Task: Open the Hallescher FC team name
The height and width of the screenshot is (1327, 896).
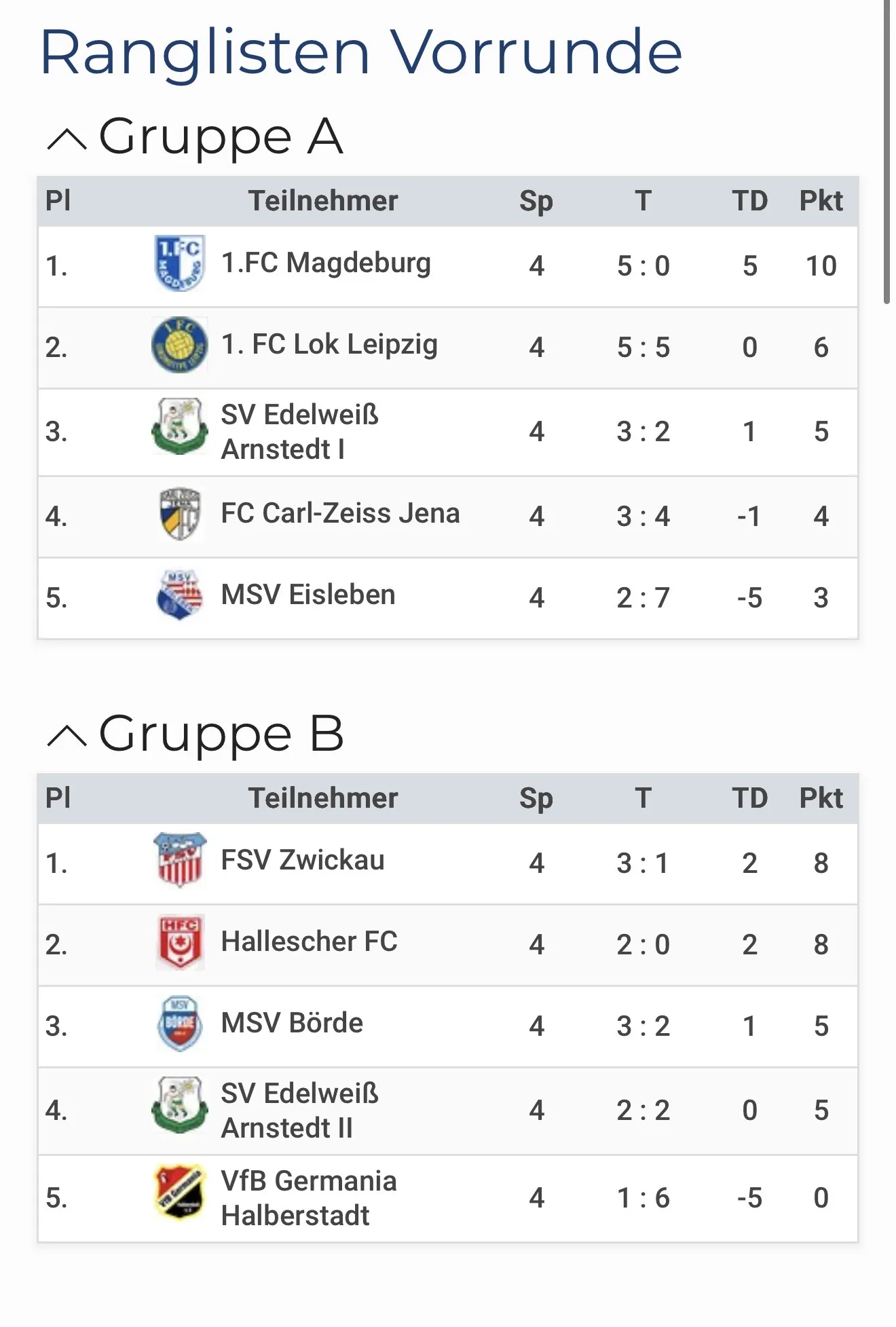Action: tap(310, 942)
